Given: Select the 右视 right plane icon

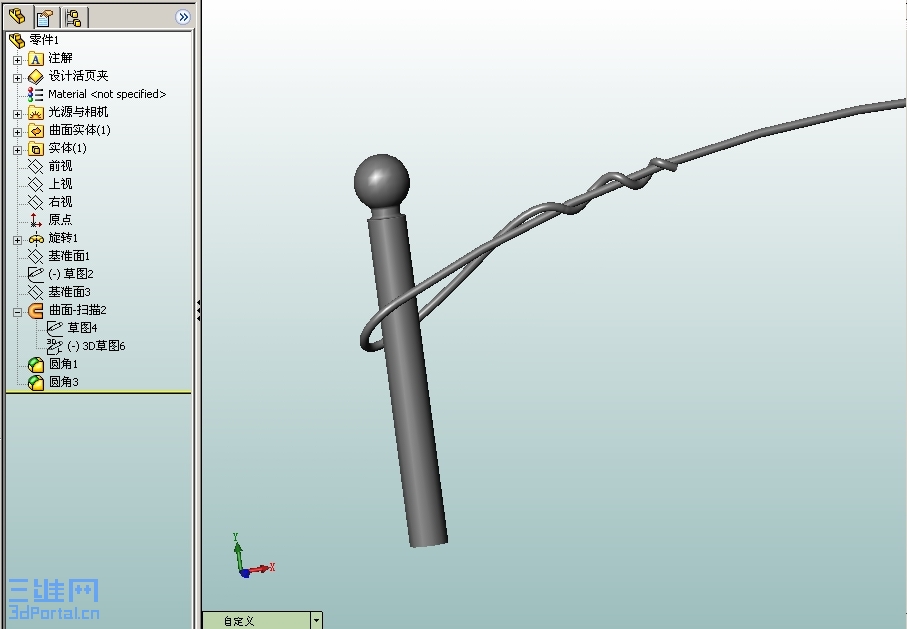Looking at the screenshot, I should pos(36,203).
